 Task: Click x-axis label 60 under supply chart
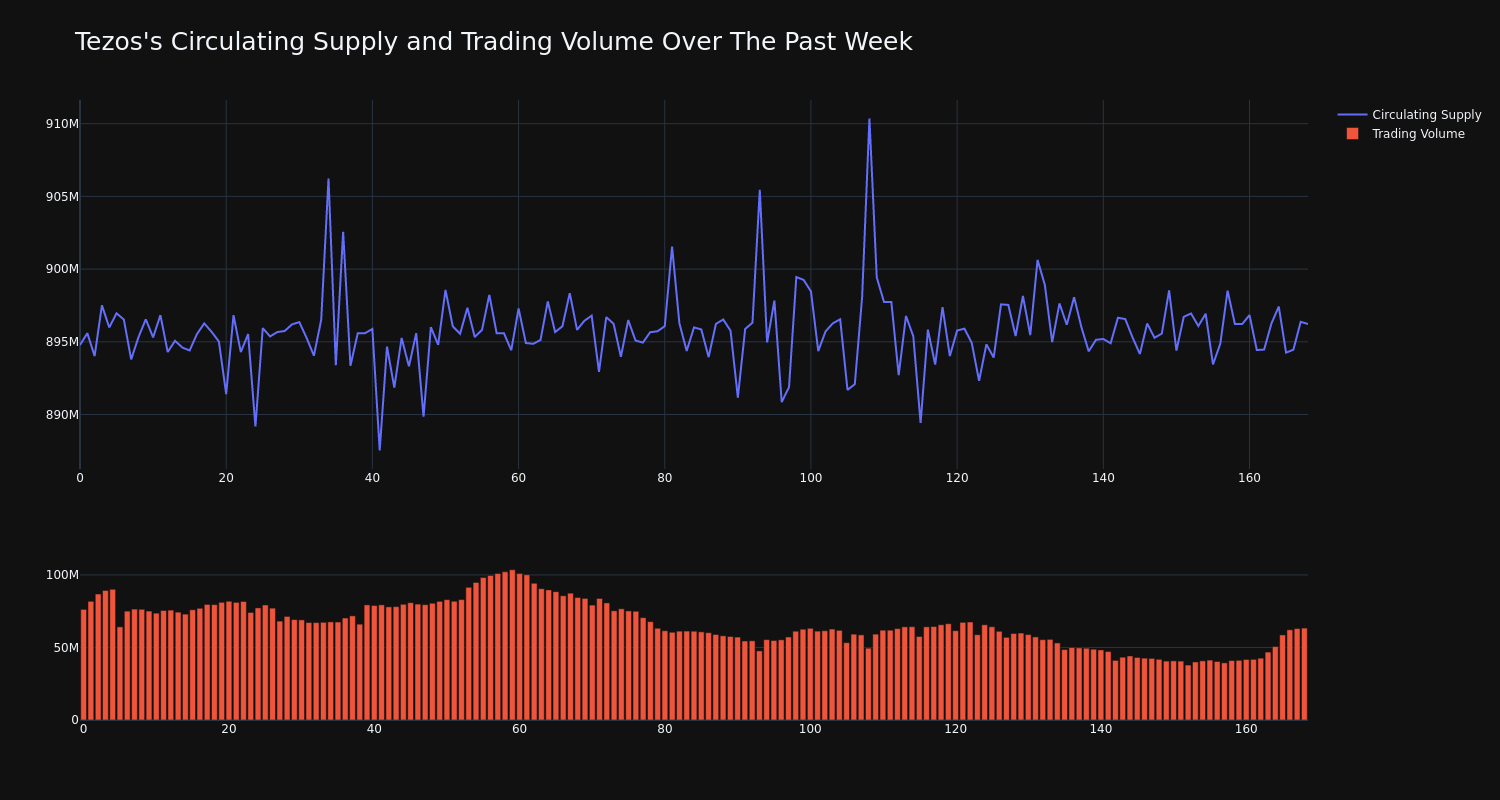click(x=518, y=478)
